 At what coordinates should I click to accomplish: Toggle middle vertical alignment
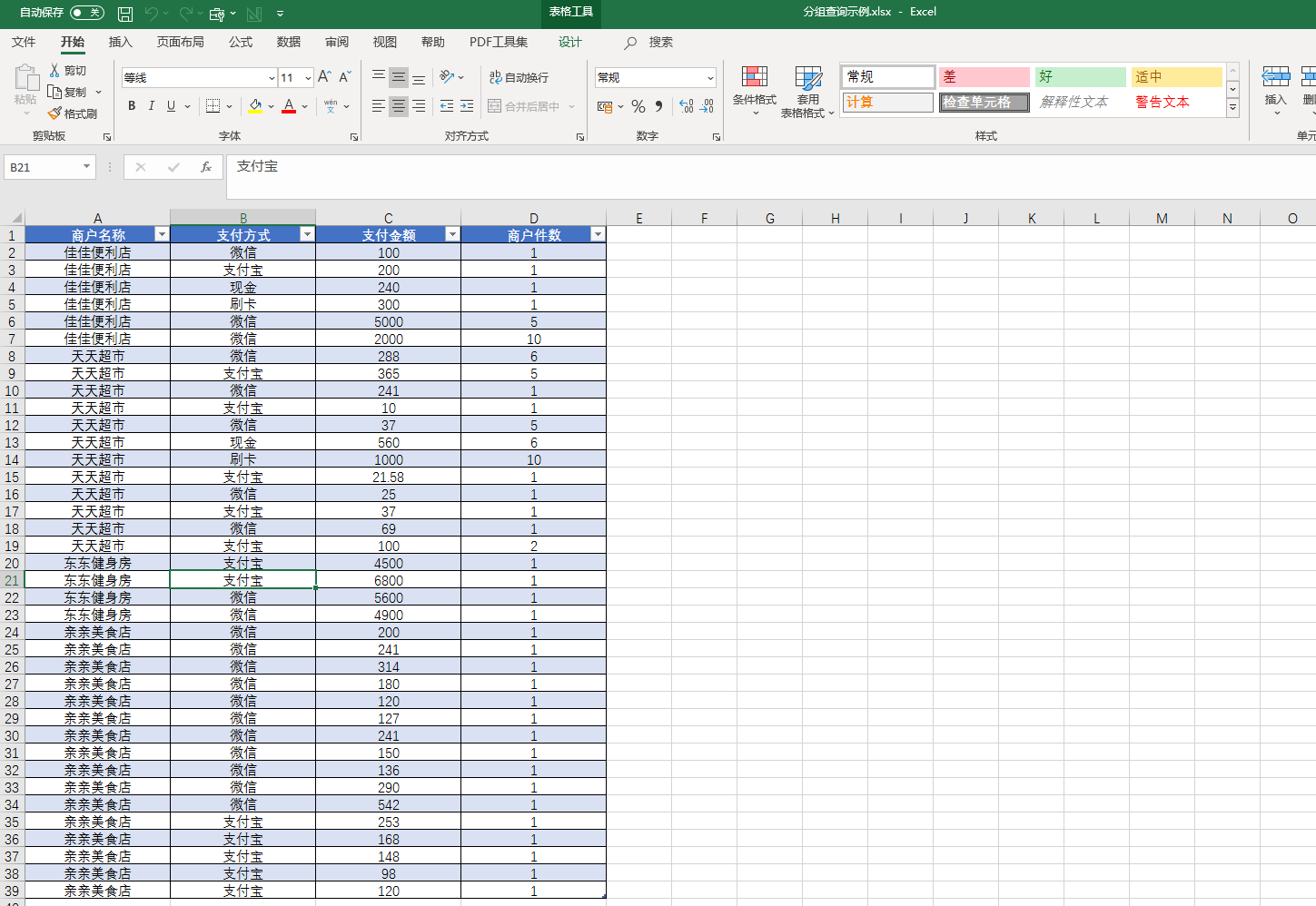pyautogui.click(x=399, y=77)
